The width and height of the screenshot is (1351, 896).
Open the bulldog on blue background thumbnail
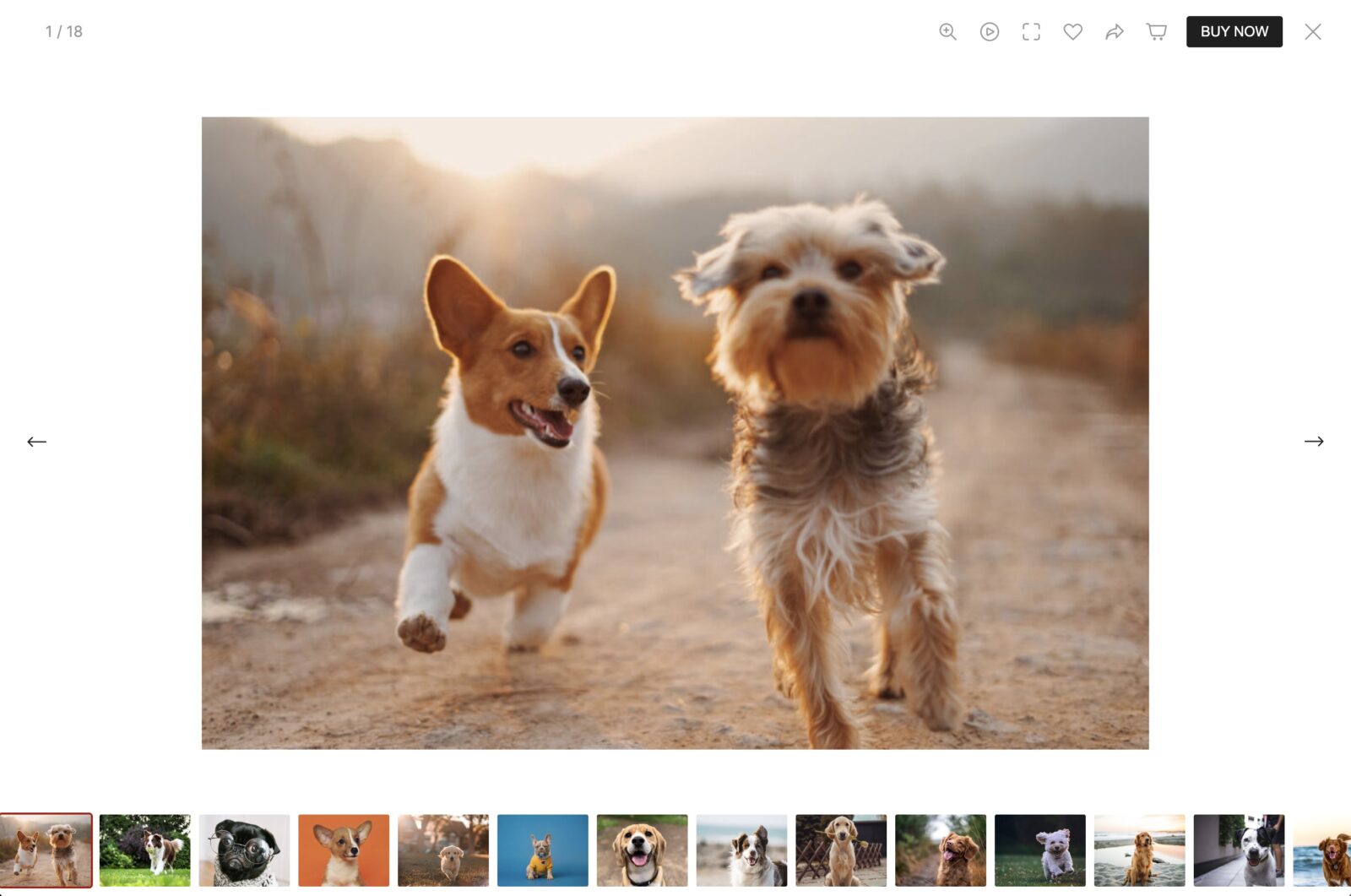click(x=543, y=850)
